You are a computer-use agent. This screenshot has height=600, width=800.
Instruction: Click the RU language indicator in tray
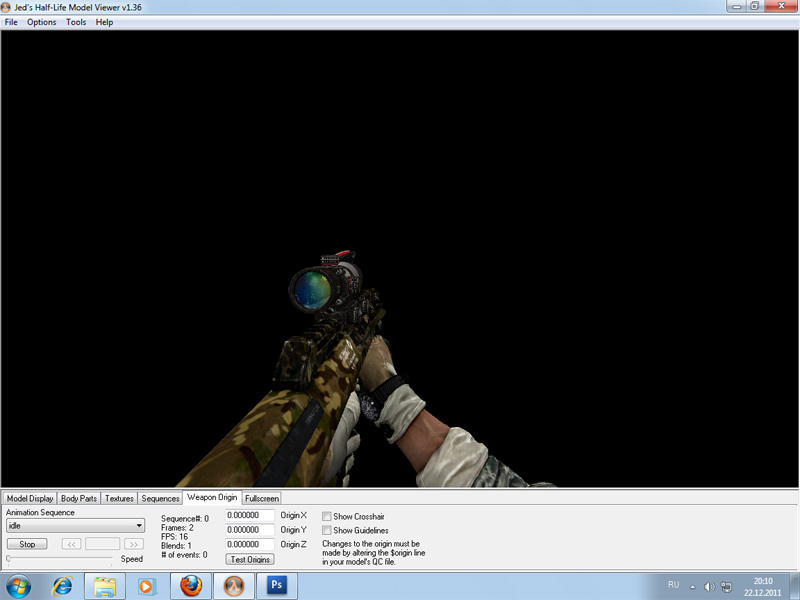(673, 585)
